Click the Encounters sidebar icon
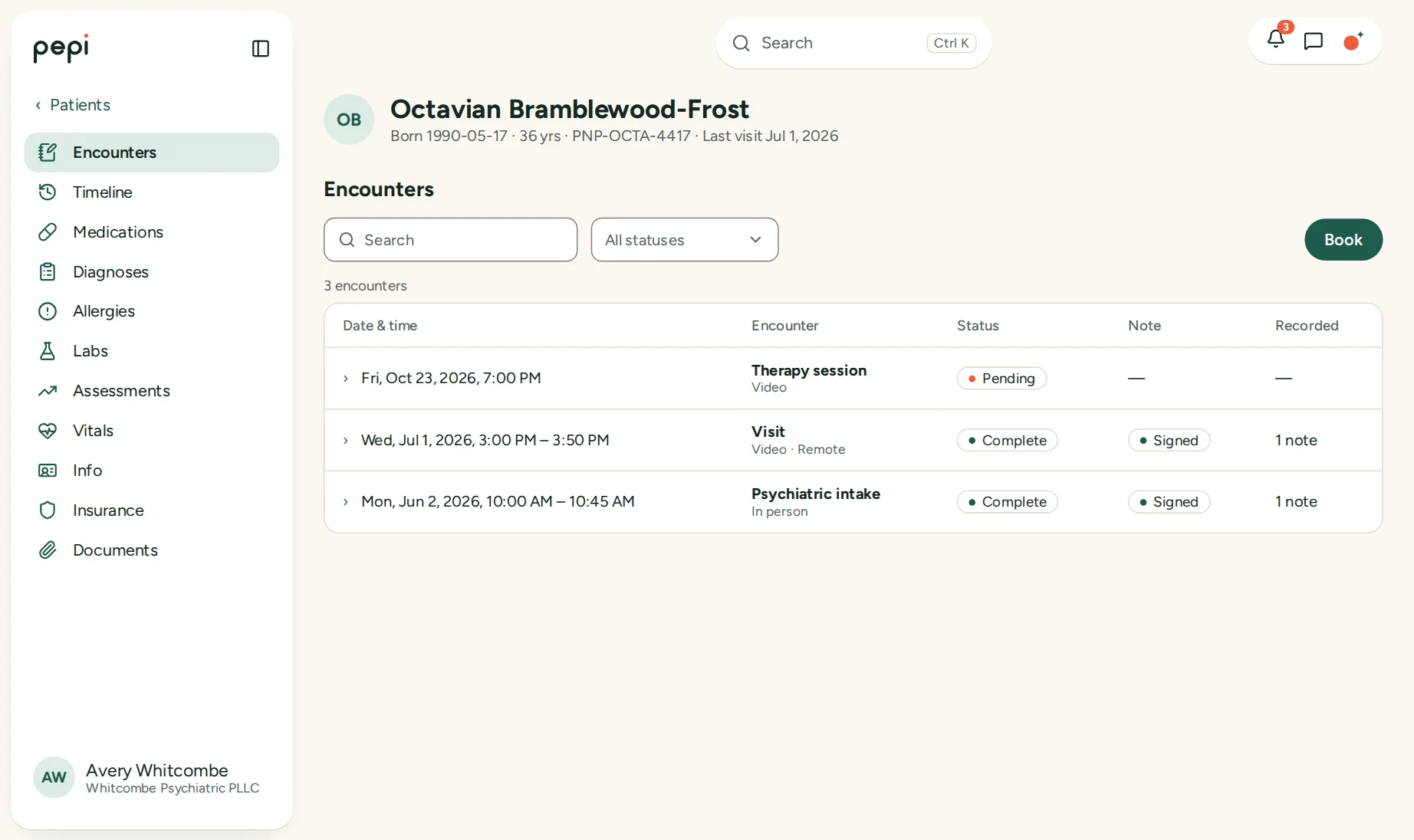Screen dimensions: 1414x840 coord(48,153)
